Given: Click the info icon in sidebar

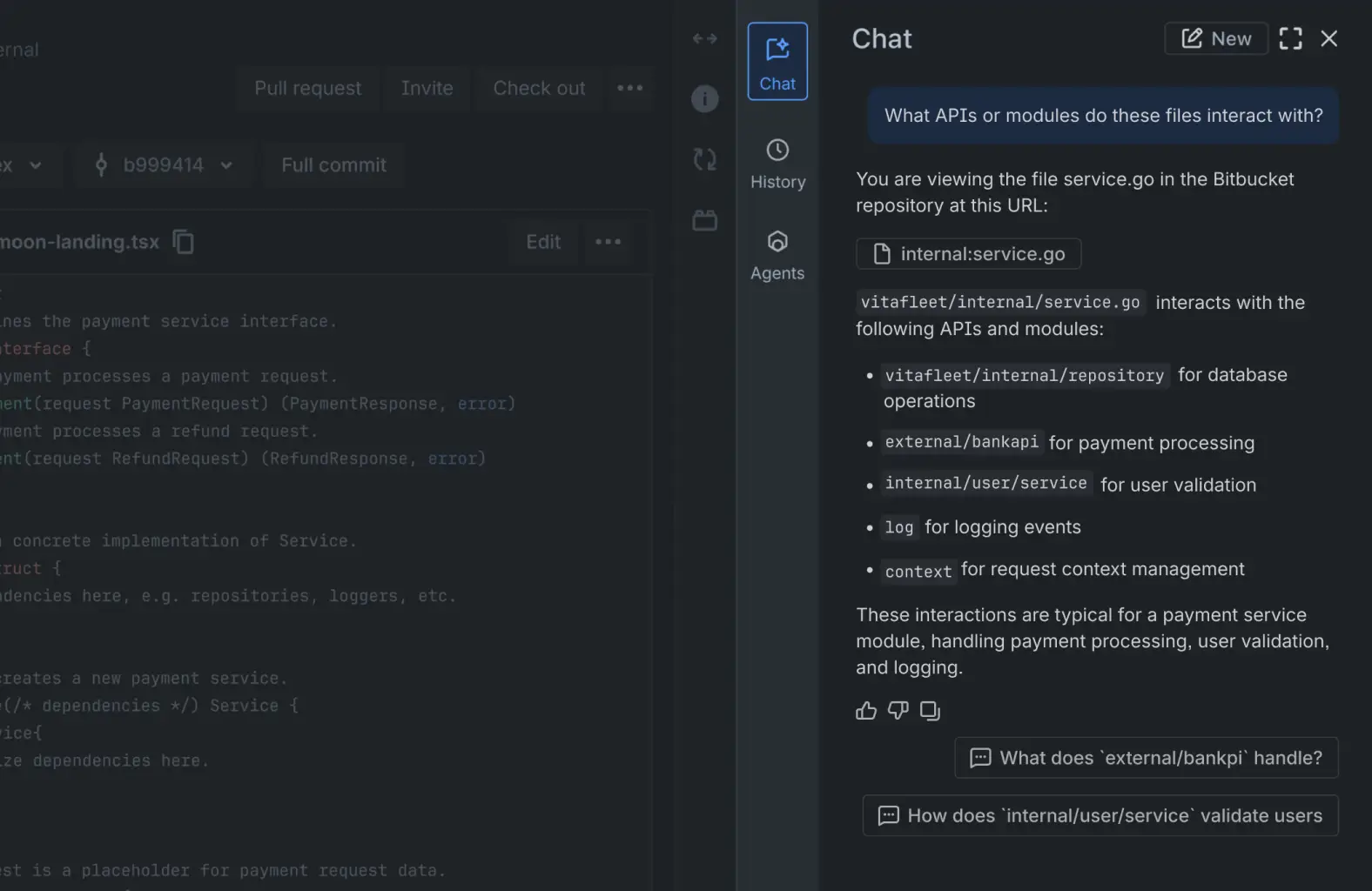Looking at the screenshot, I should point(704,98).
